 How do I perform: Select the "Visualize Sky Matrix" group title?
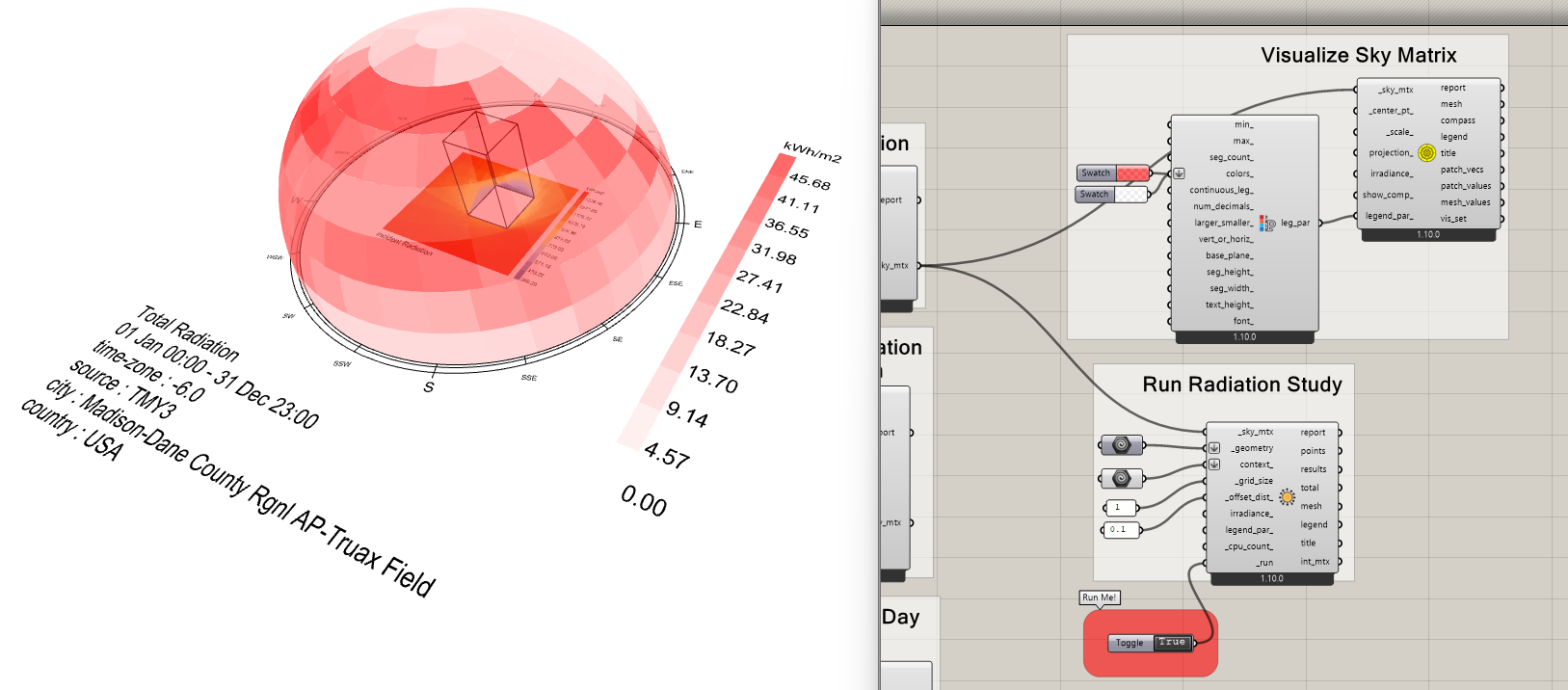[x=1358, y=56]
